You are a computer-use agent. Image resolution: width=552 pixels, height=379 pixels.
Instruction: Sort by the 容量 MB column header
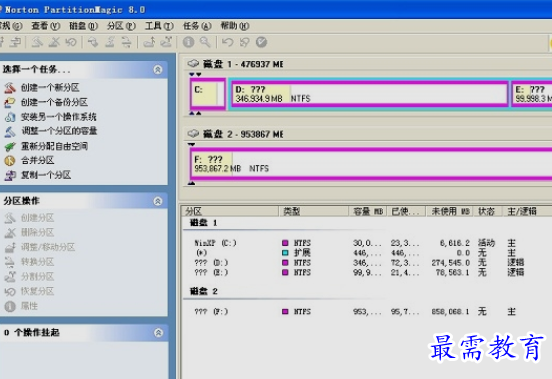[x=368, y=211]
